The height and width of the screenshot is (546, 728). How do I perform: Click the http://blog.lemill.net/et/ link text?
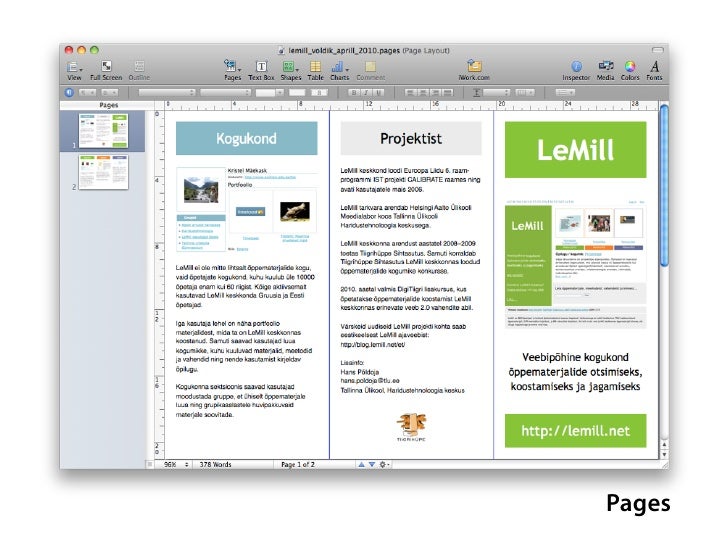point(373,344)
